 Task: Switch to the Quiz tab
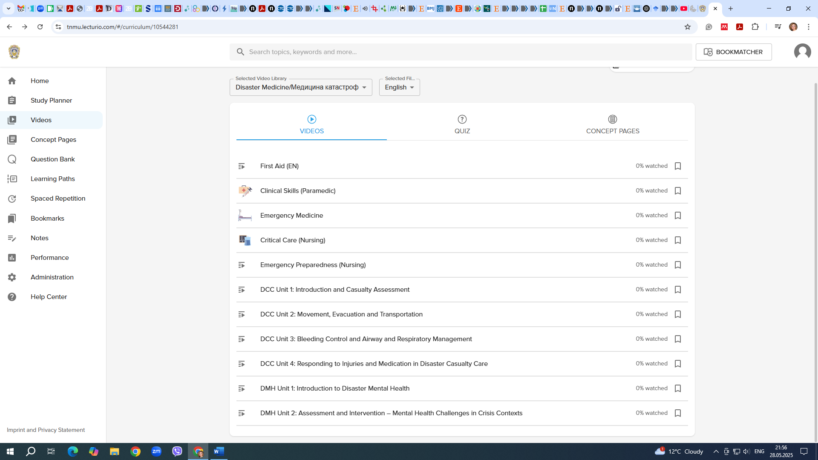click(x=462, y=125)
